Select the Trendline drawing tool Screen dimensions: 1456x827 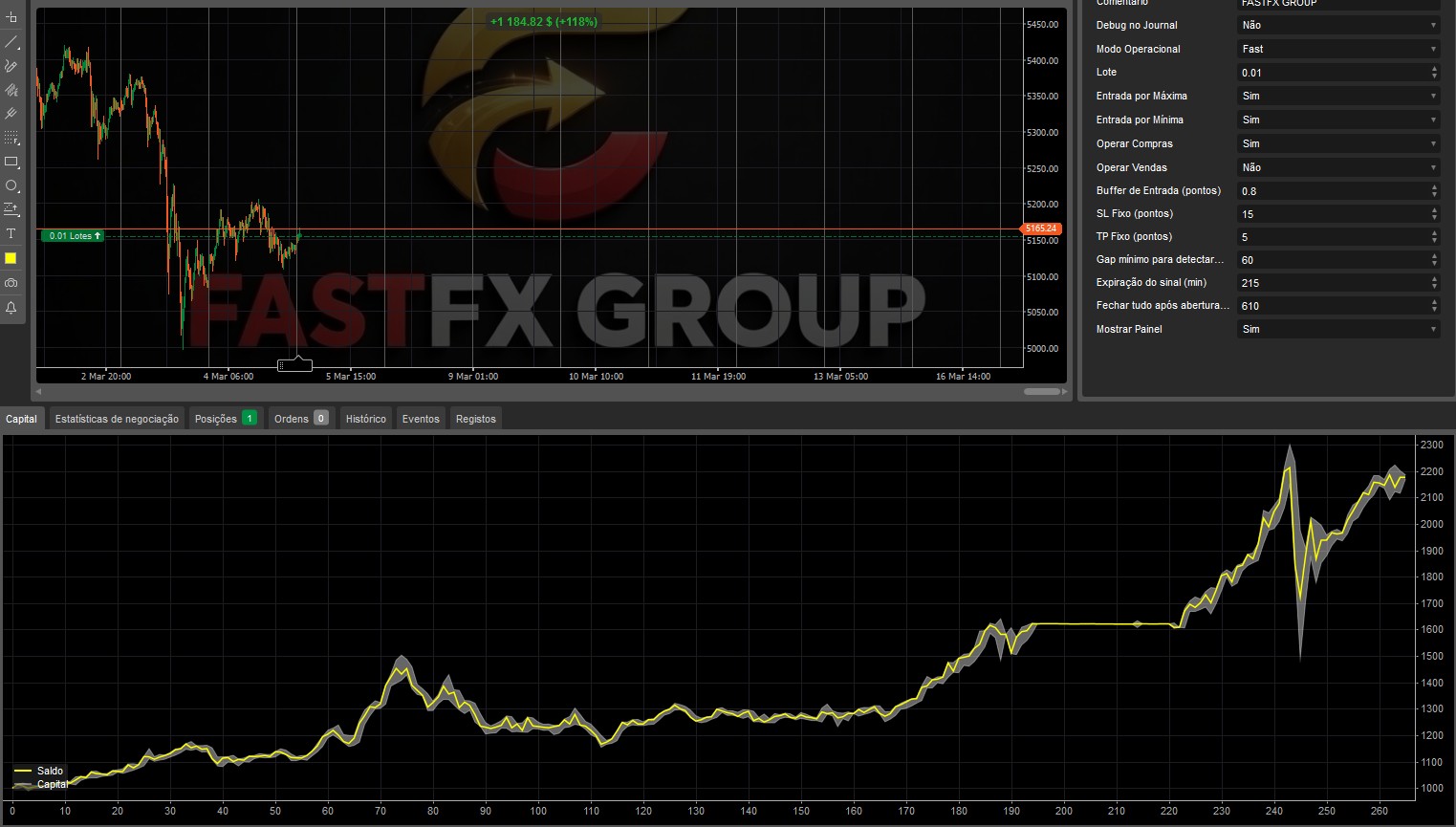[x=11, y=41]
